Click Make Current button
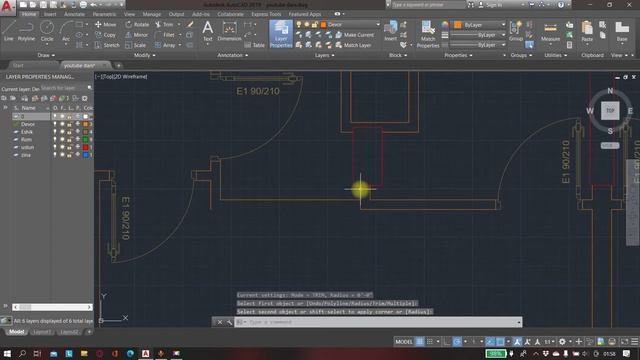The image size is (640, 360). click(355, 35)
